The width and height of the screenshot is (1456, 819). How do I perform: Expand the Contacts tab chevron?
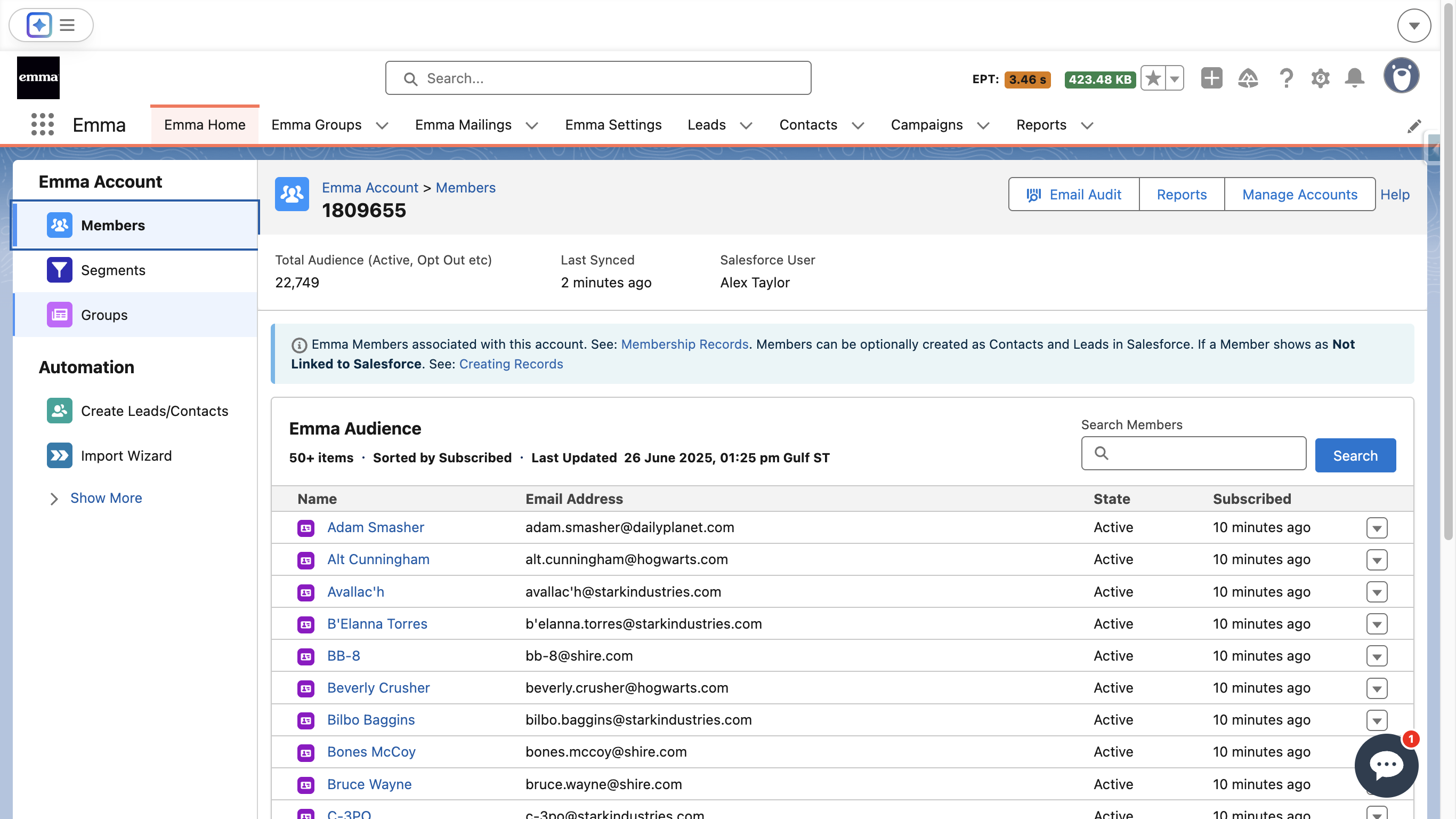click(858, 125)
